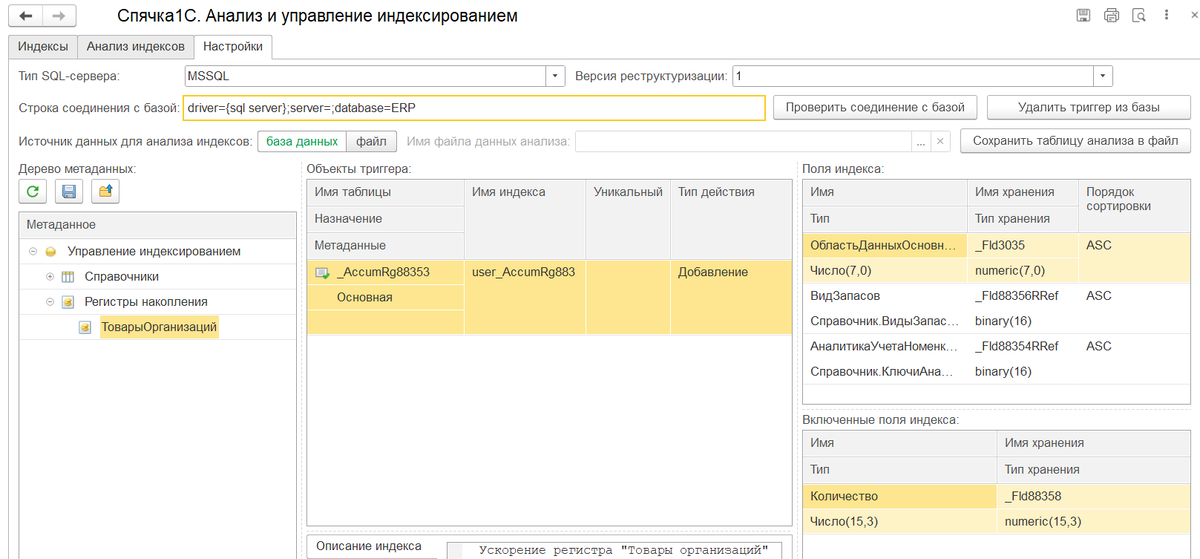Open the Версия реструктуризации dropdown arrow
1200x559 pixels.
(1102, 76)
